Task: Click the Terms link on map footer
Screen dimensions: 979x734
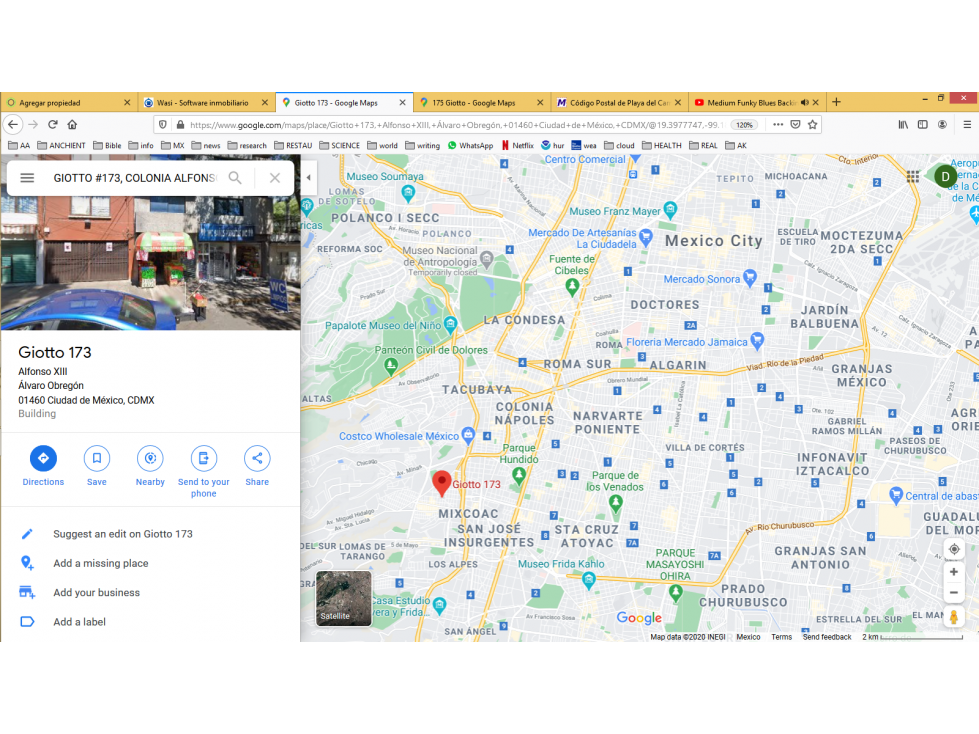Action: [x=781, y=637]
